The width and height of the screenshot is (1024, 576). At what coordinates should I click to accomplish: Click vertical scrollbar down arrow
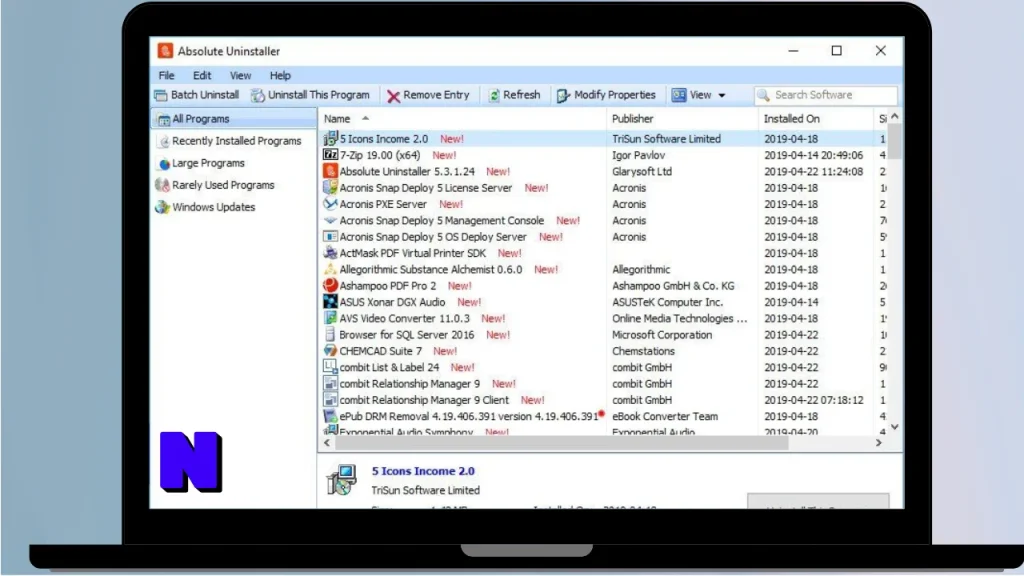pos(895,427)
